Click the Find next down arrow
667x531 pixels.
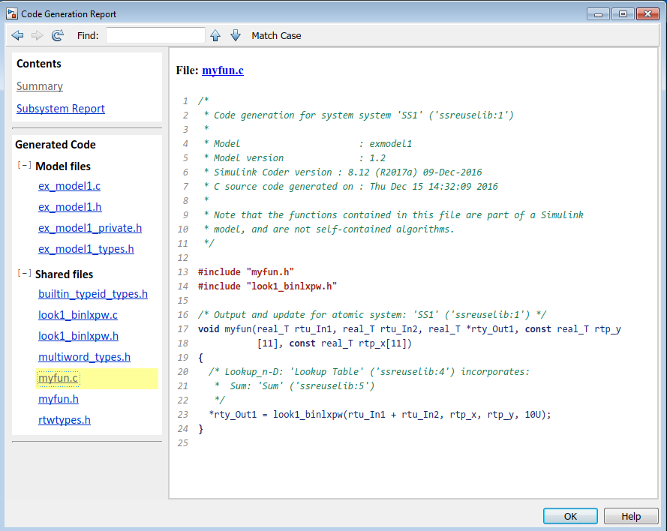235,35
